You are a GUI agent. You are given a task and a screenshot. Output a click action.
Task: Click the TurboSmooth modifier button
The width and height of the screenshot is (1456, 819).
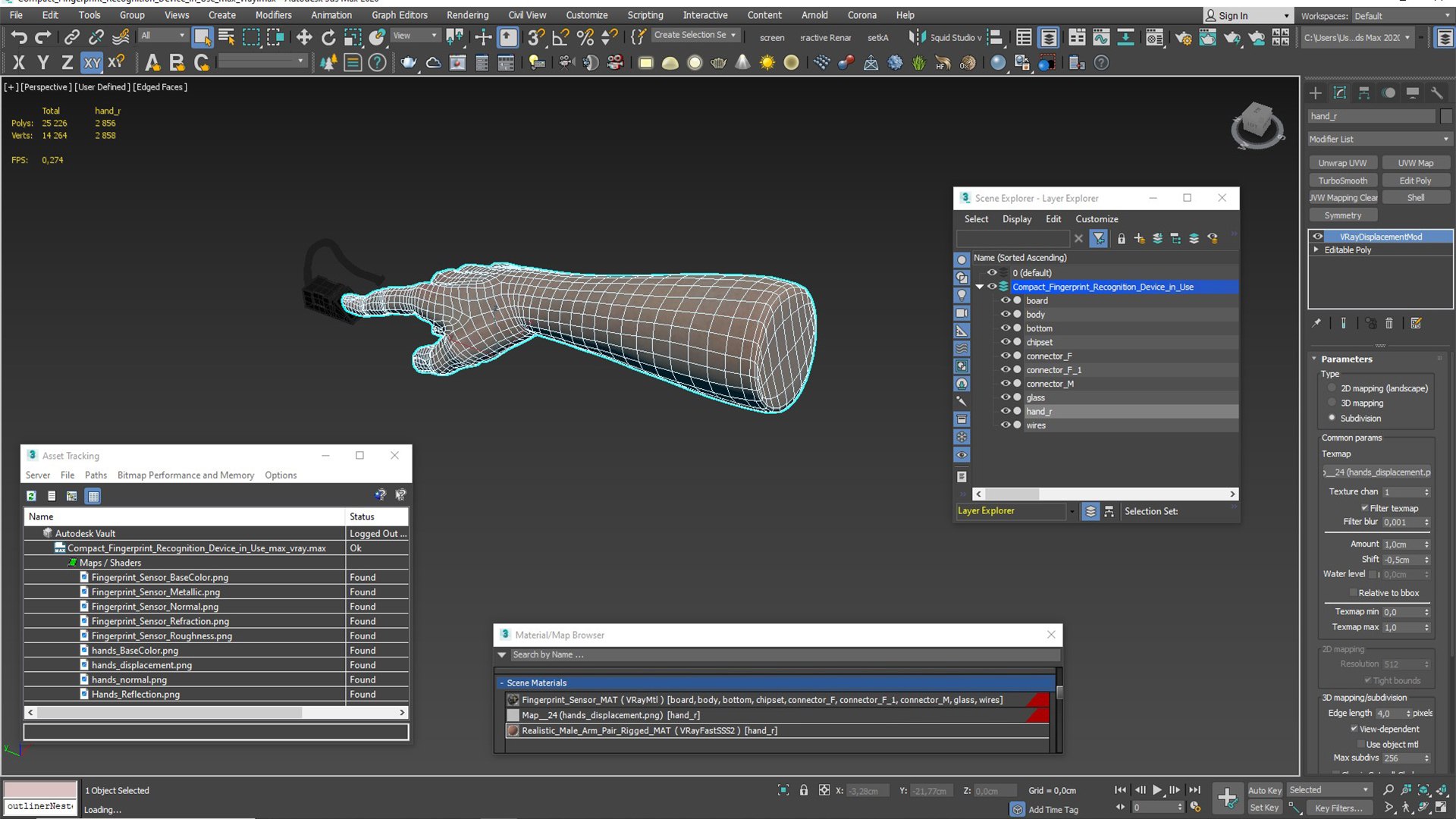click(1342, 180)
